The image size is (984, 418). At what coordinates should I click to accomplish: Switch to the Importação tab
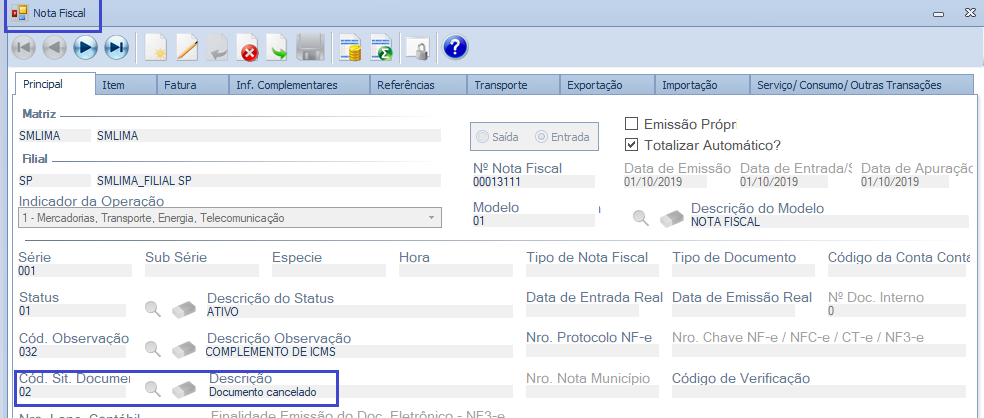[702, 85]
